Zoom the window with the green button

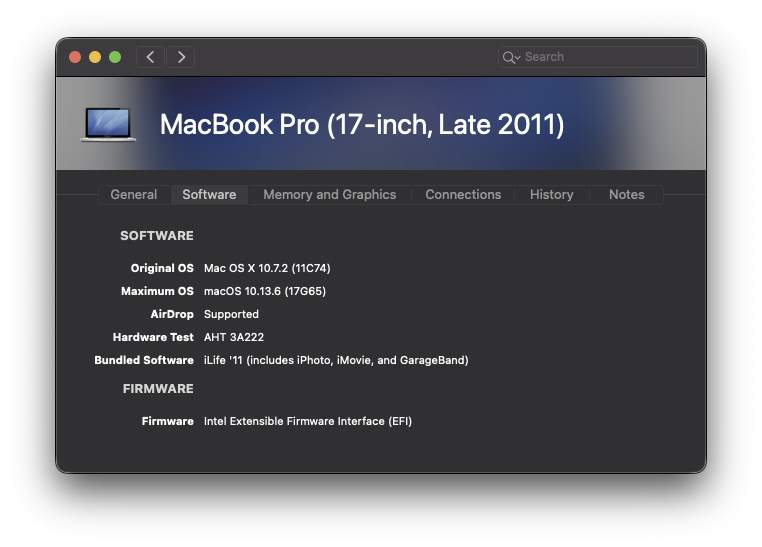click(115, 57)
